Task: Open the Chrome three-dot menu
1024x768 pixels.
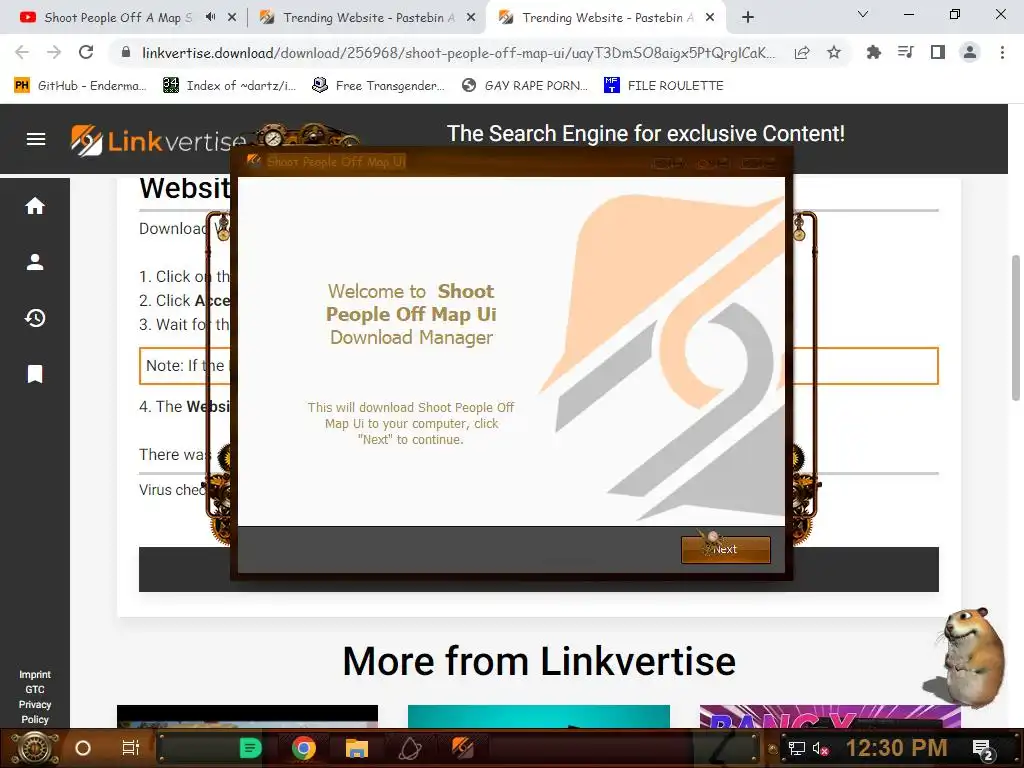Action: (1002, 52)
